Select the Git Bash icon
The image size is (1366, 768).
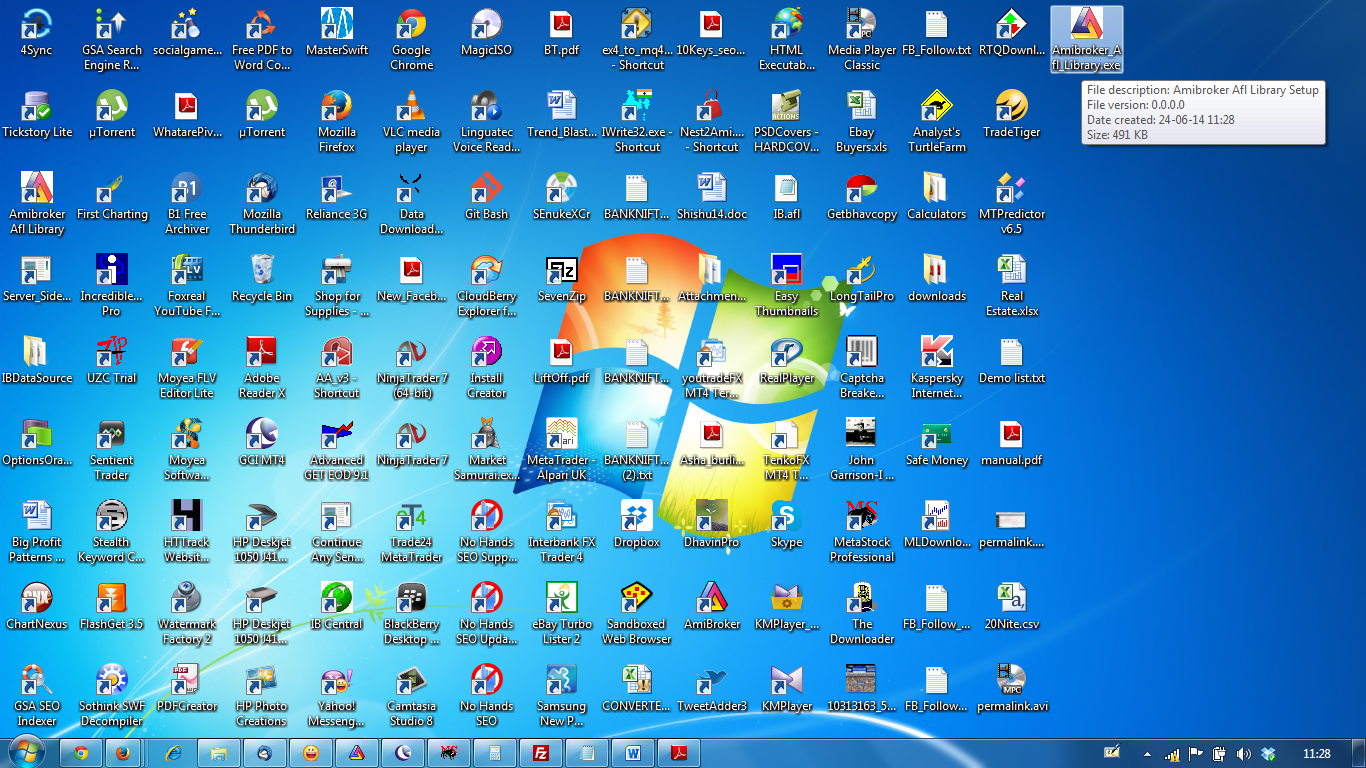pyautogui.click(x=487, y=196)
